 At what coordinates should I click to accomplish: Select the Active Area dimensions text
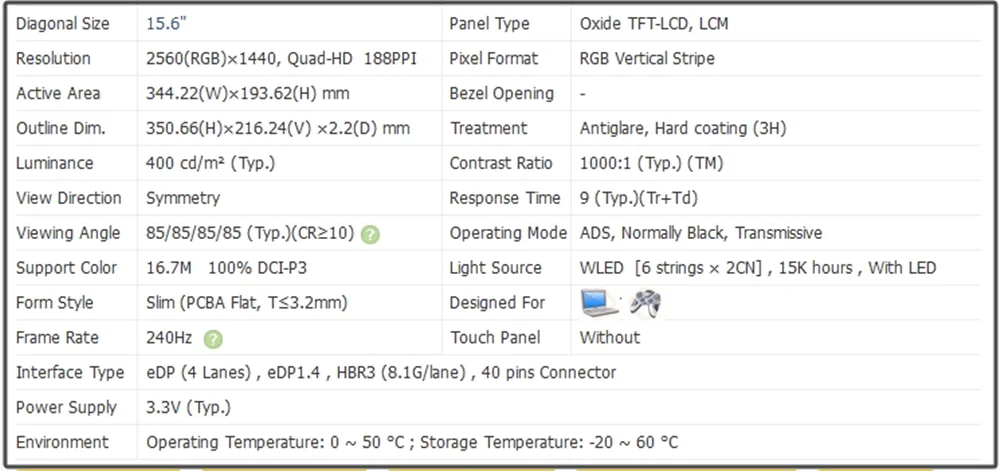coord(247,93)
